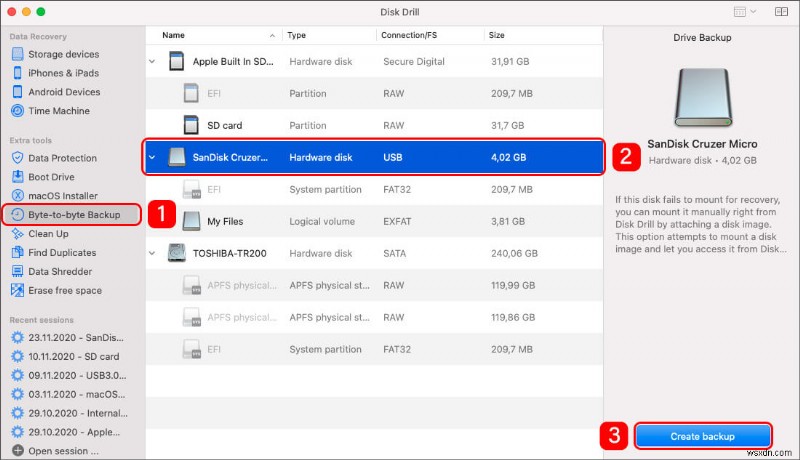Click the Storage devices drive icon

click(17, 54)
